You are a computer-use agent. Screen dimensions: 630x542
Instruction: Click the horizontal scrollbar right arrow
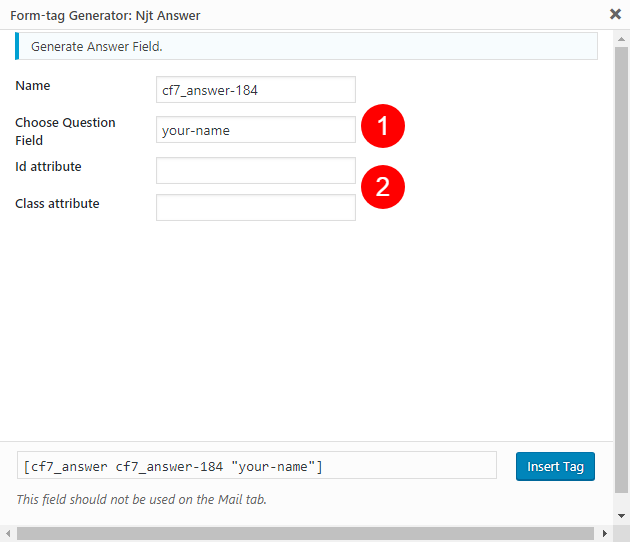tap(604, 534)
